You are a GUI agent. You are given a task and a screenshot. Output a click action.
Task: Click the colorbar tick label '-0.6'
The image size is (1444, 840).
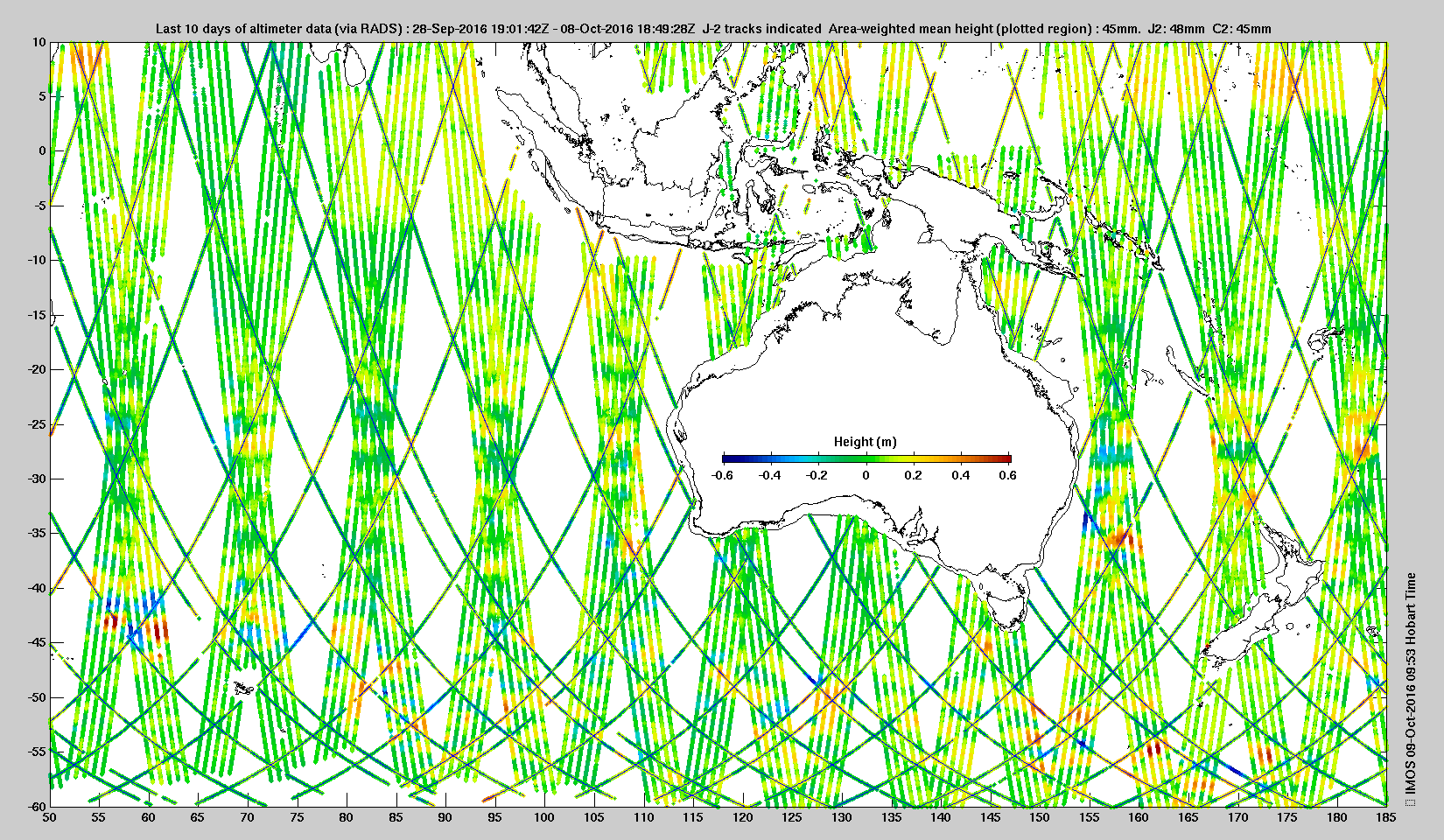[722, 475]
